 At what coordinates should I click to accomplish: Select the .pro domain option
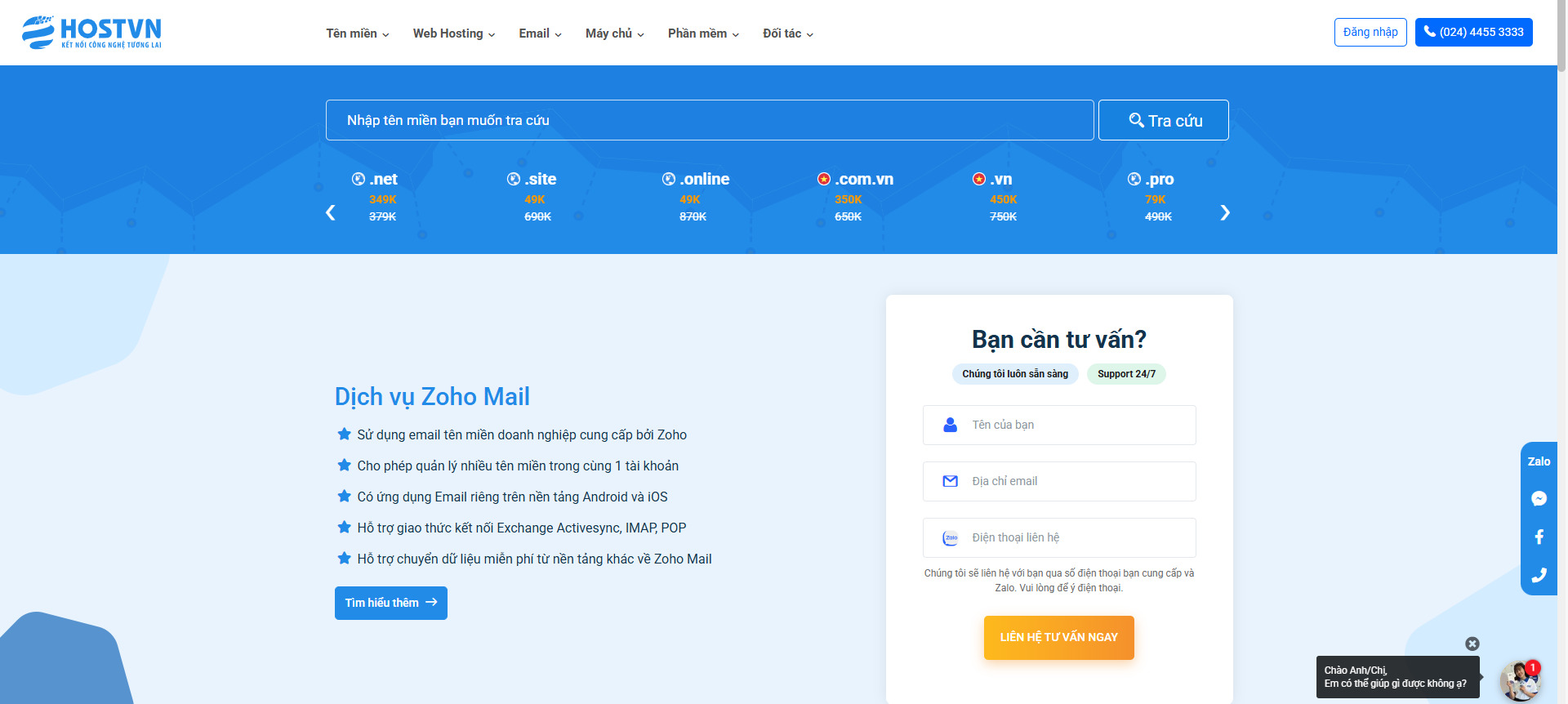[x=1159, y=179]
